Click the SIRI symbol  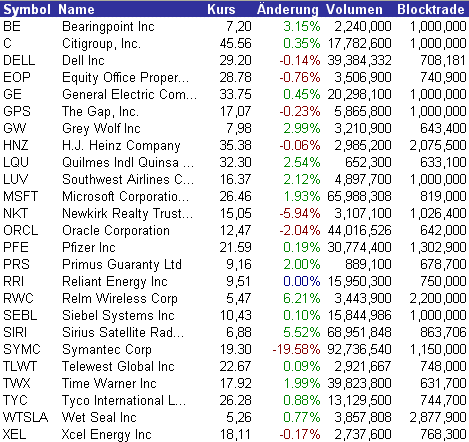coord(15,332)
